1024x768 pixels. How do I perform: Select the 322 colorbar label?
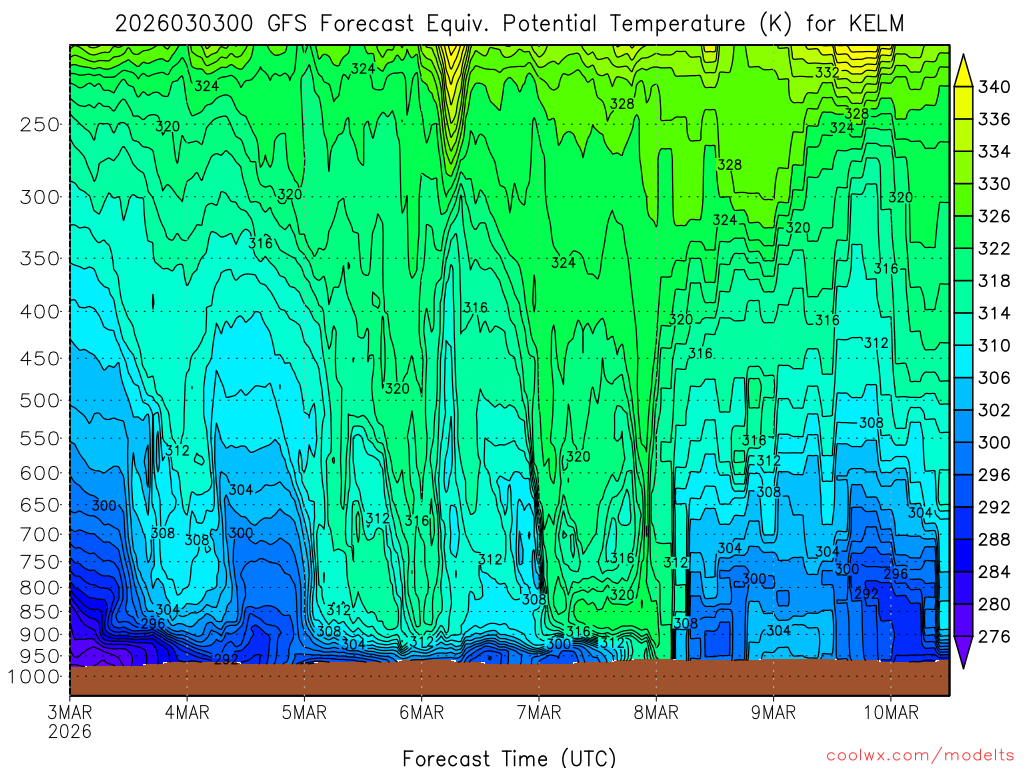[x=994, y=249]
